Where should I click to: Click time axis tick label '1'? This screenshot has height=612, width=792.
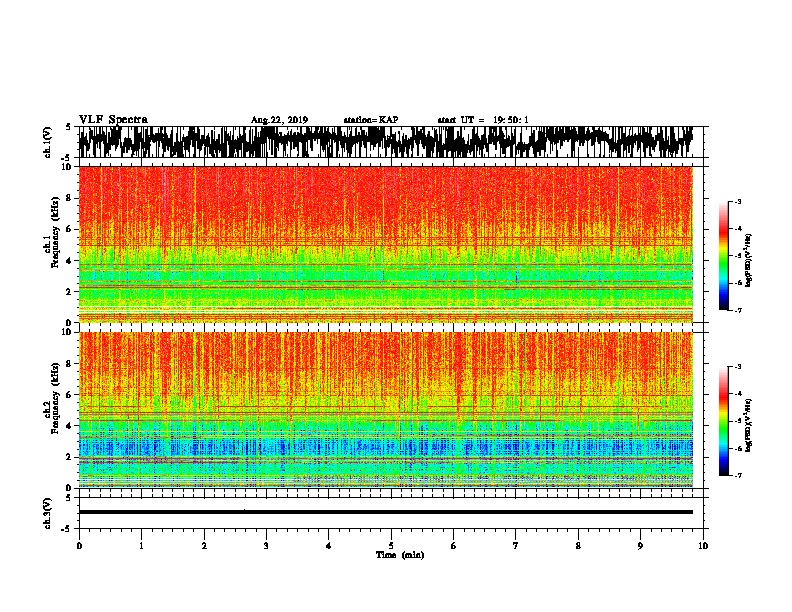(141, 545)
